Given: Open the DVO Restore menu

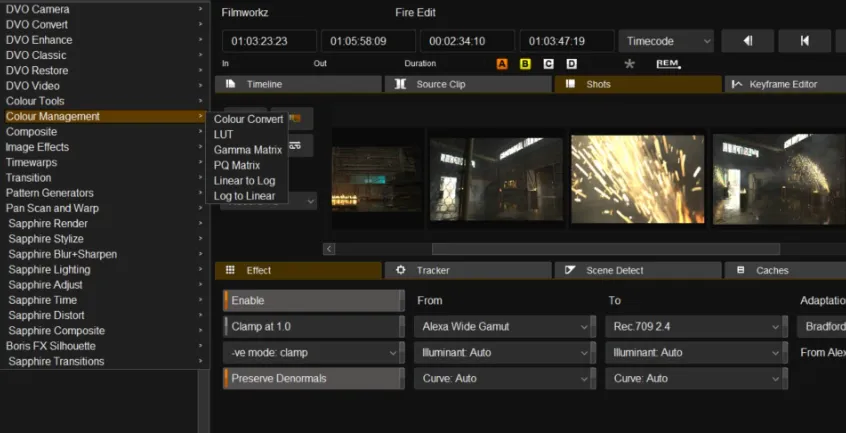Looking at the screenshot, I should point(104,70).
